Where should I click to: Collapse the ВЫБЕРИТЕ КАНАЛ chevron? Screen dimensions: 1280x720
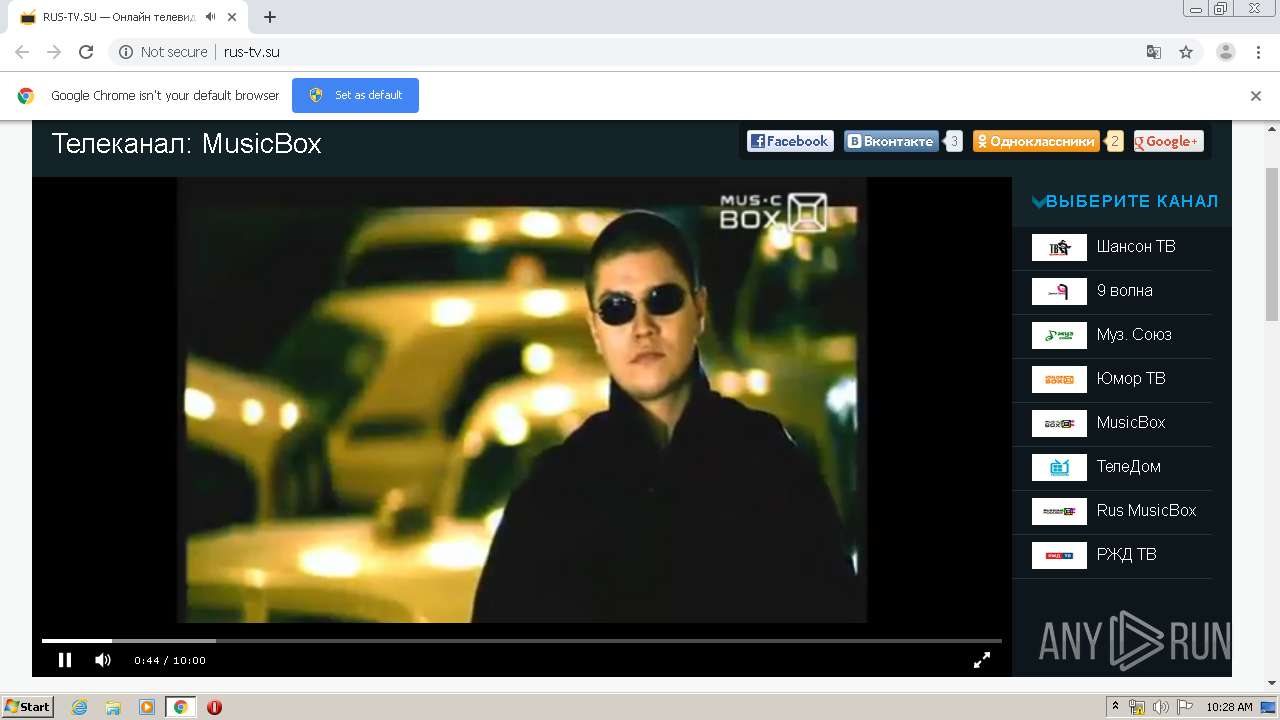pyautogui.click(x=1038, y=202)
